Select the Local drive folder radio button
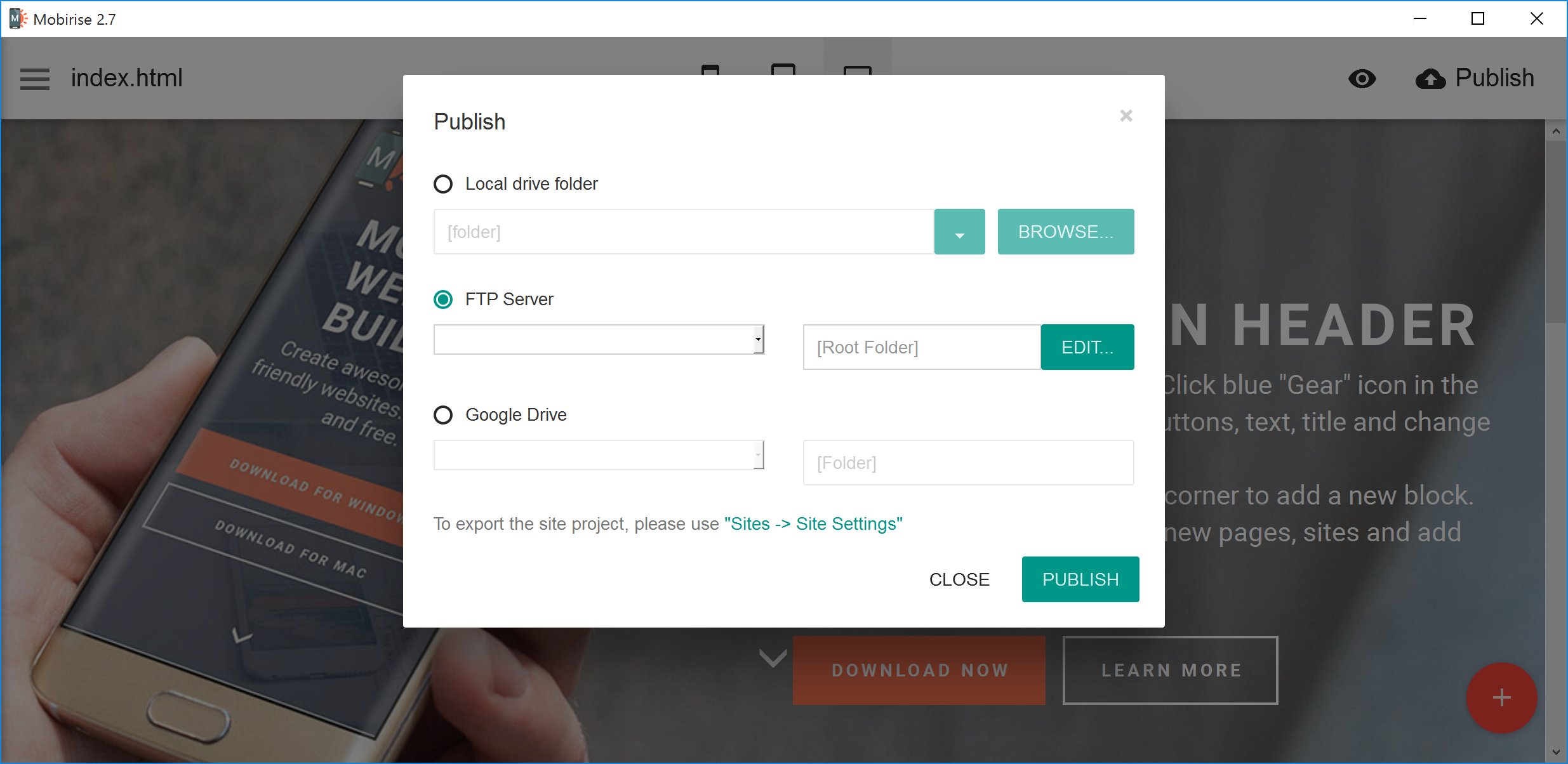 (443, 183)
